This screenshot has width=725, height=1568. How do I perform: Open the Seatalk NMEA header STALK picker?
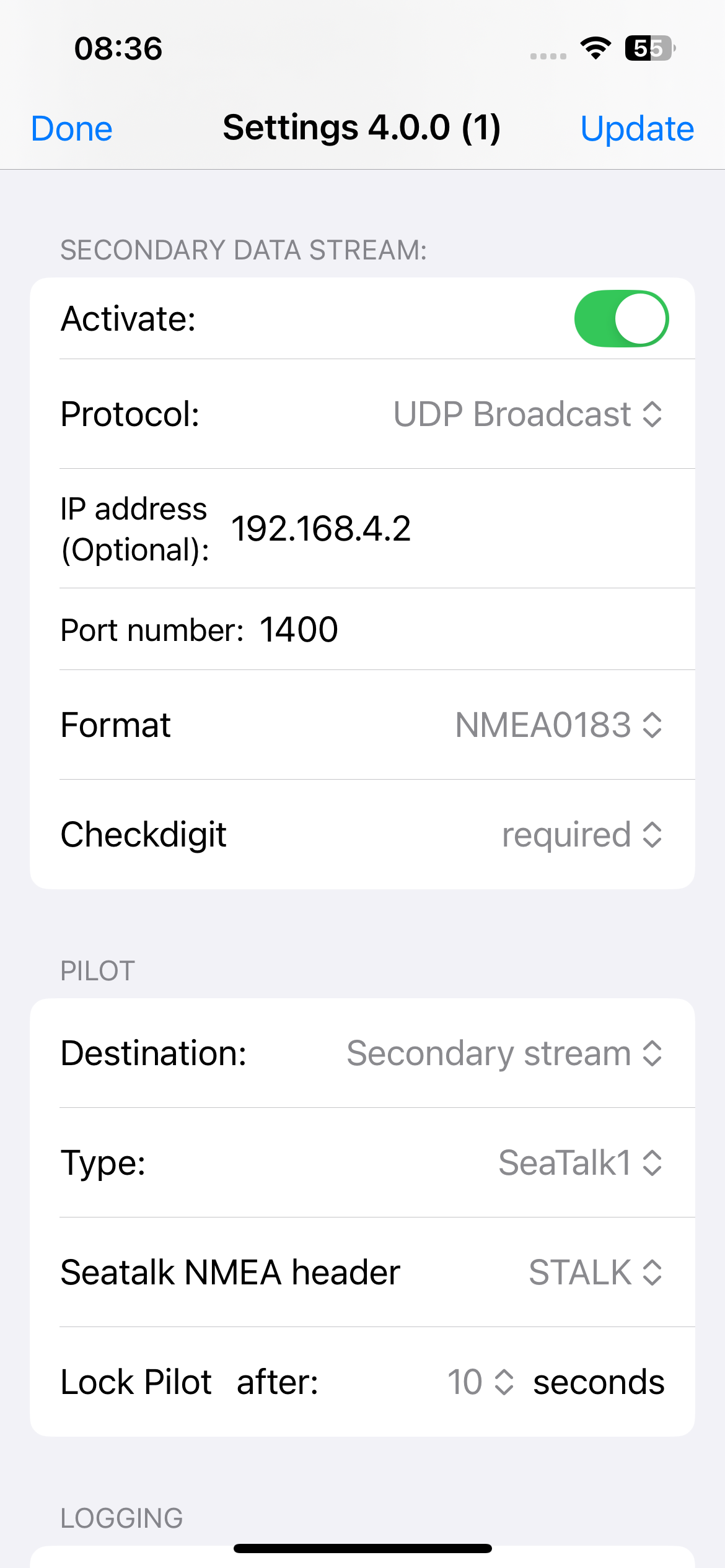[x=595, y=1272]
